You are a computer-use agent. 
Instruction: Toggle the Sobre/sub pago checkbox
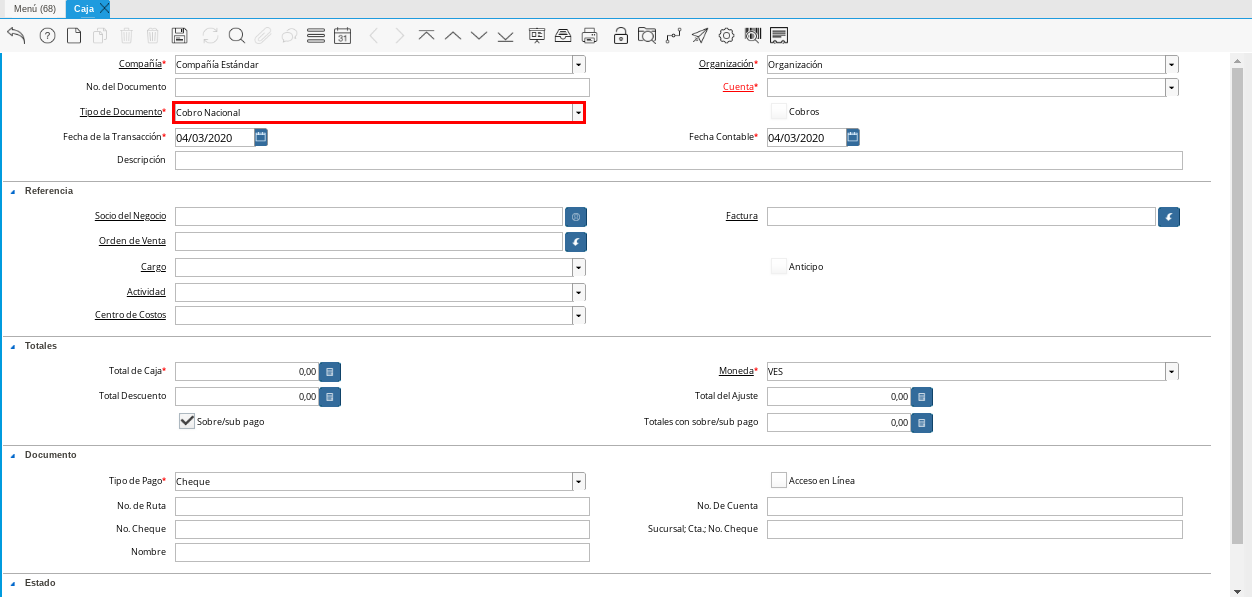(x=186, y=421)
